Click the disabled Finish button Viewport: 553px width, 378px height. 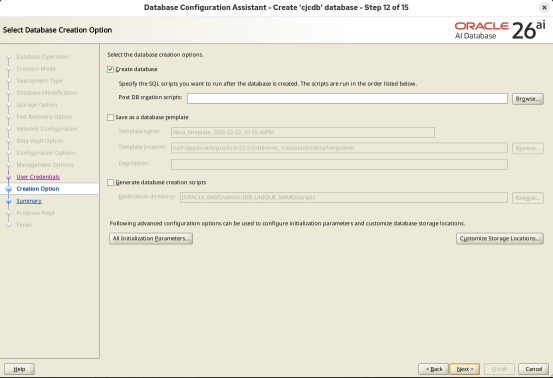[499, 369]
